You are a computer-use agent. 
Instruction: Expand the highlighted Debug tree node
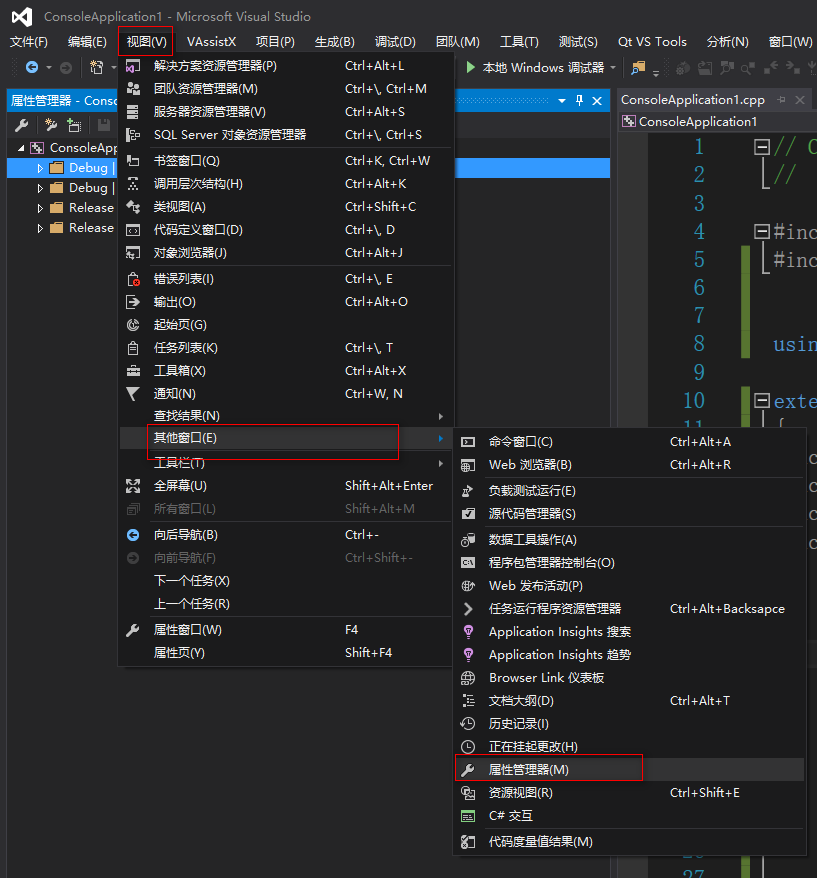coord(40,168)
